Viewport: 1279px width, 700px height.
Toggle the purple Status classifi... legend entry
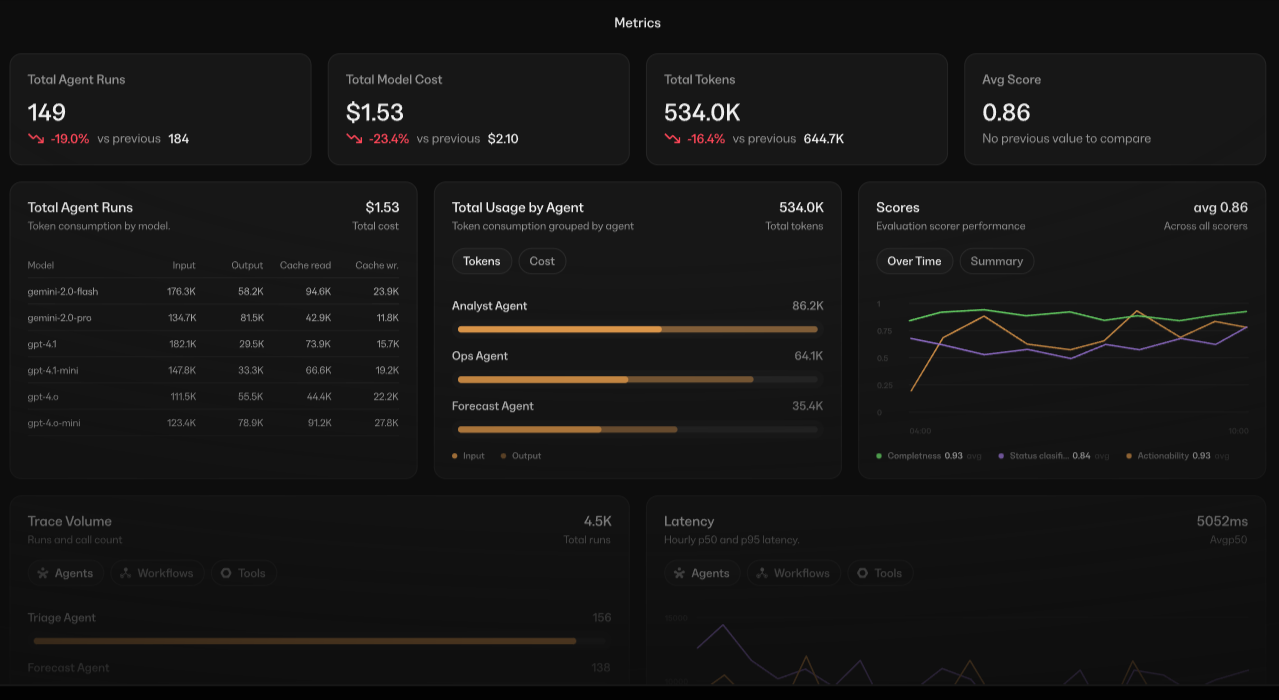(x=1053, y=456)
